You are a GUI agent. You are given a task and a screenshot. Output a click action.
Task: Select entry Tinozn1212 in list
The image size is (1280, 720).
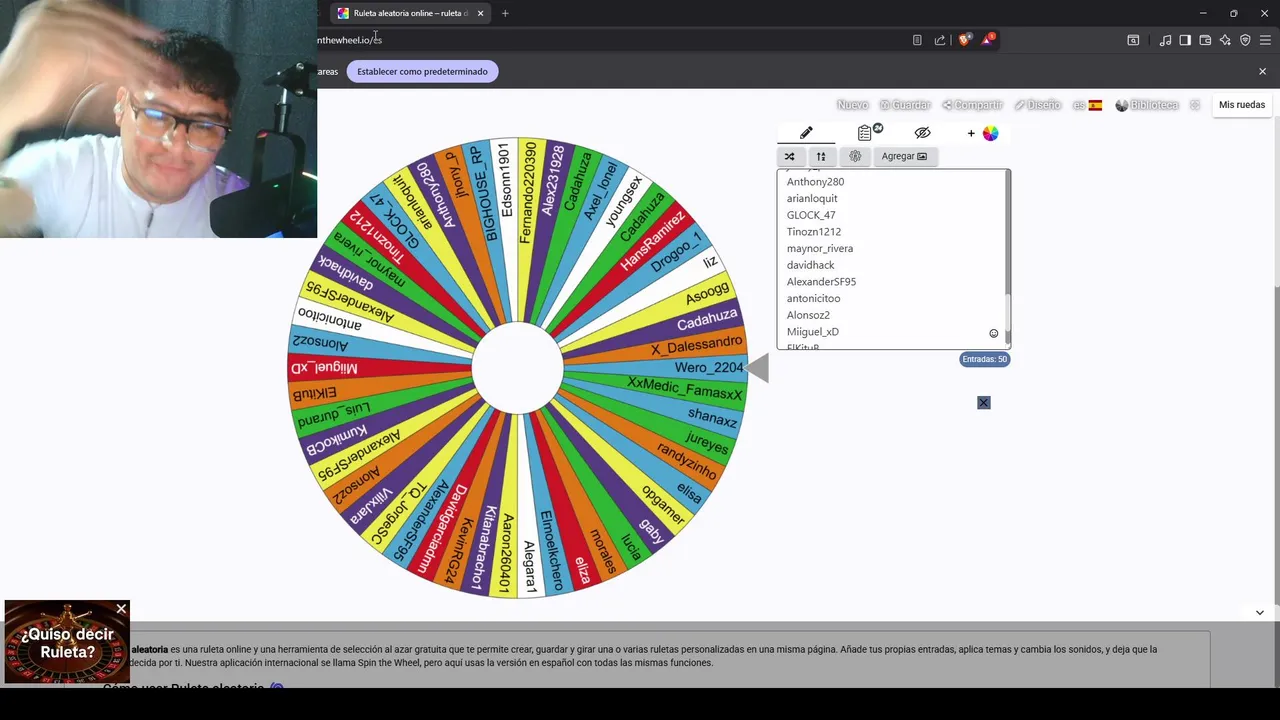click(x=814, y=232)
